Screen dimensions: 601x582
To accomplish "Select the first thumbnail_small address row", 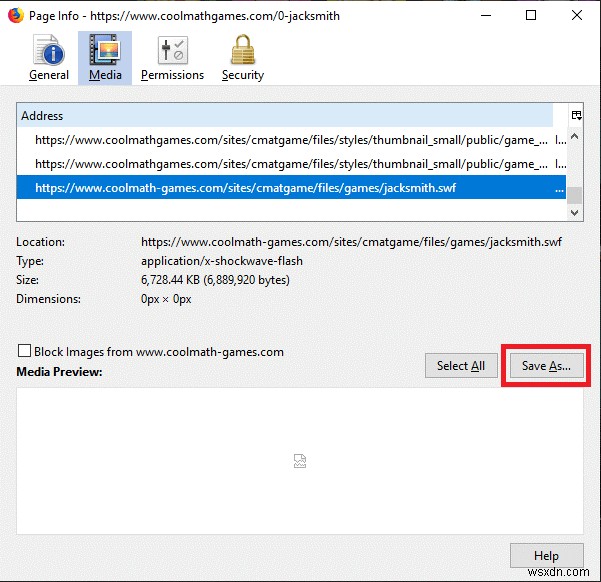I will coord(291,140).
